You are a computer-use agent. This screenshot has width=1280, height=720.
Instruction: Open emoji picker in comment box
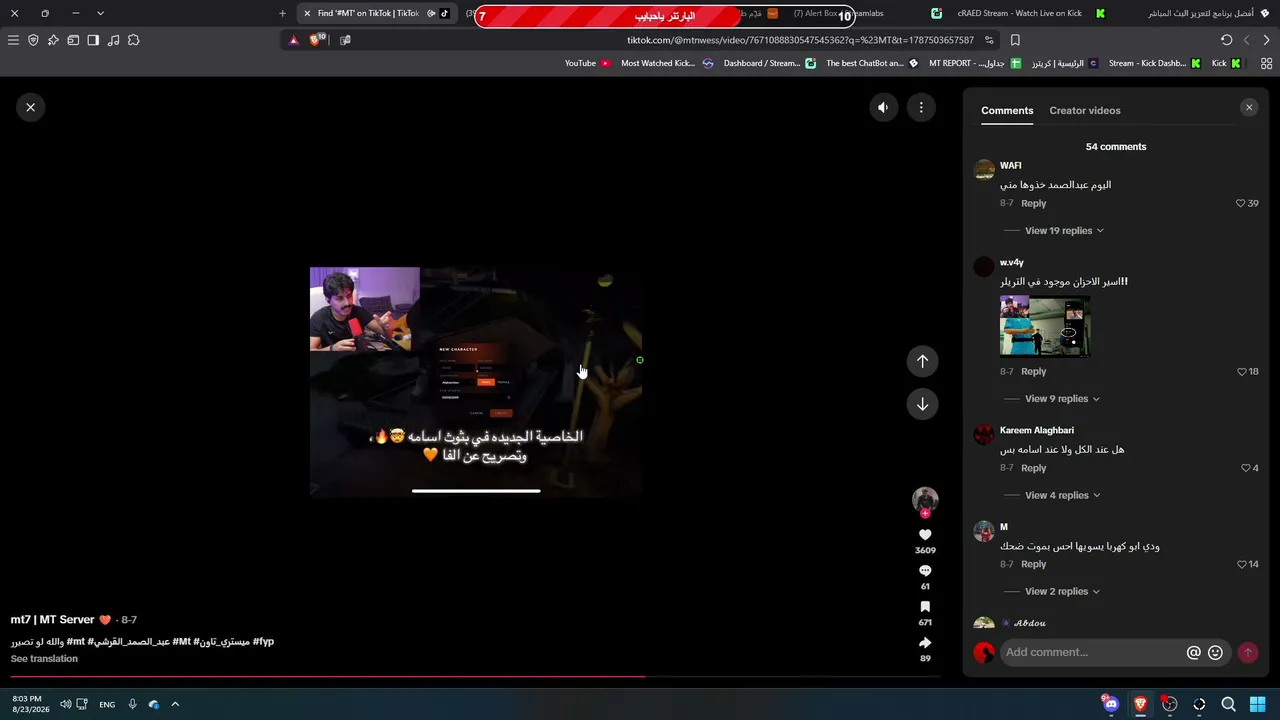pos(1215,653)
